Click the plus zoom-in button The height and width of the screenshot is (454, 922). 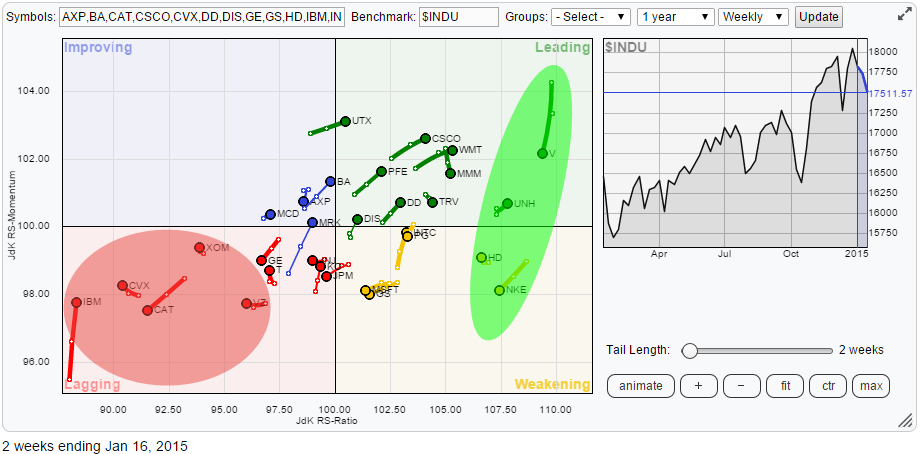(x=698, y=386)
